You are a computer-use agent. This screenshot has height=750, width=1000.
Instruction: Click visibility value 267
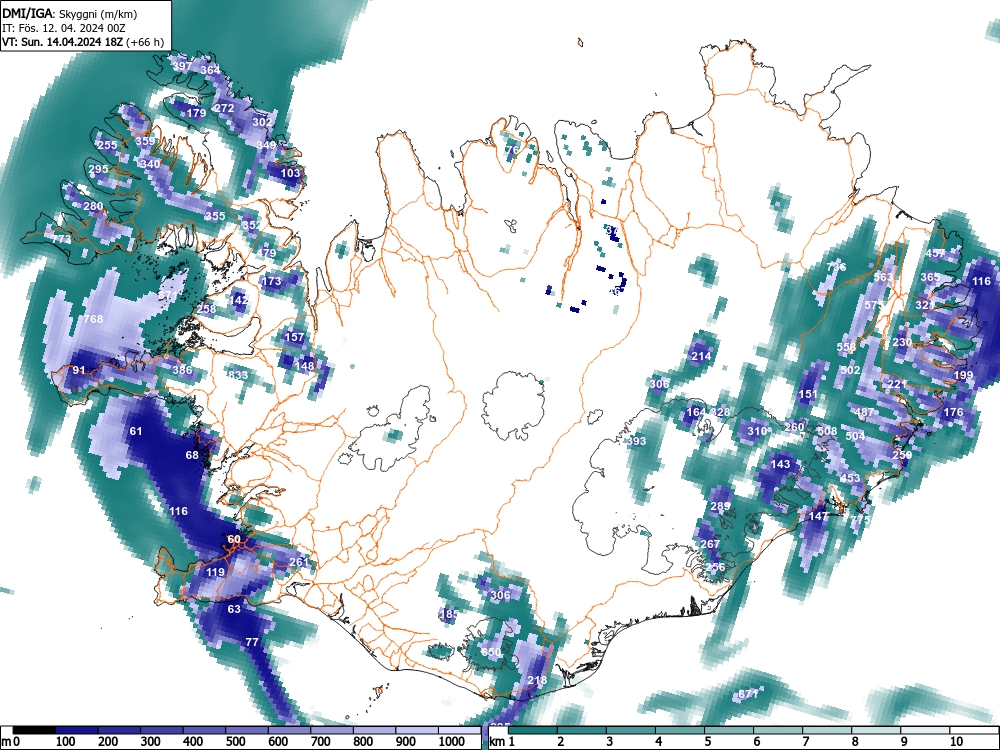click(710, 545)
